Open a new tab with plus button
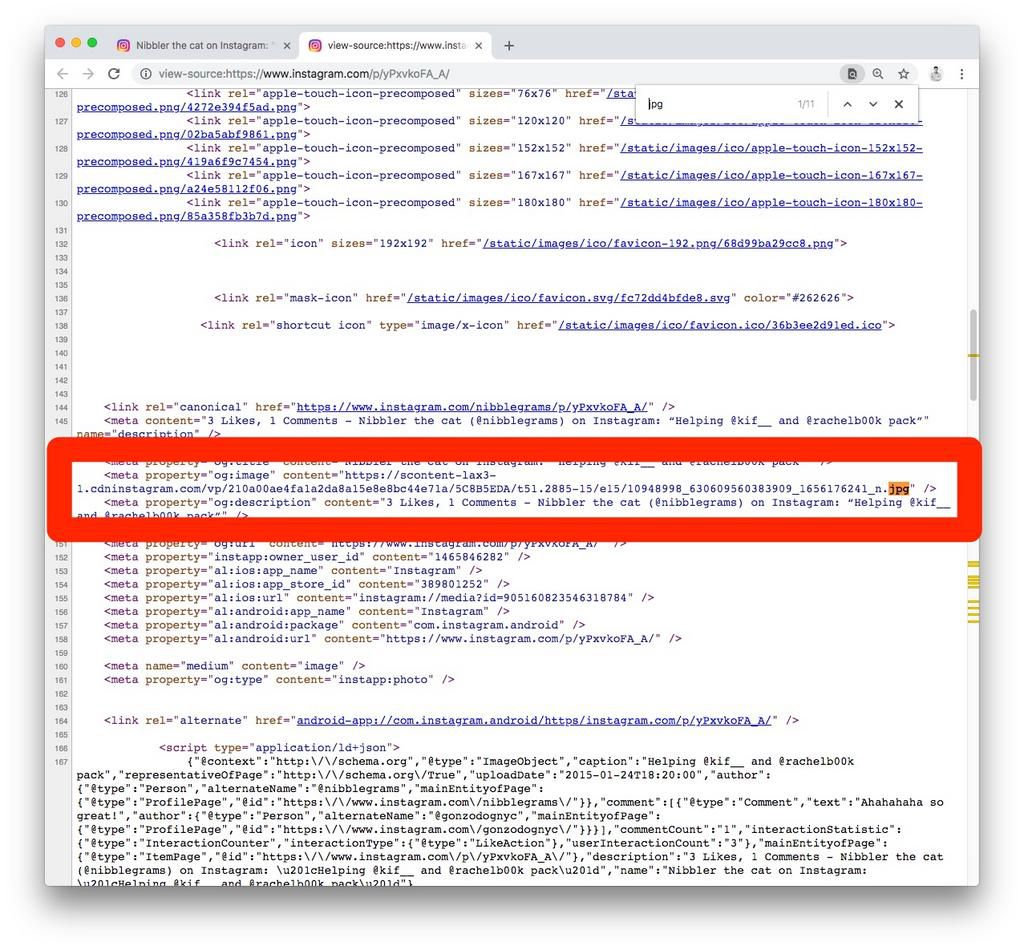 (509, 45)
